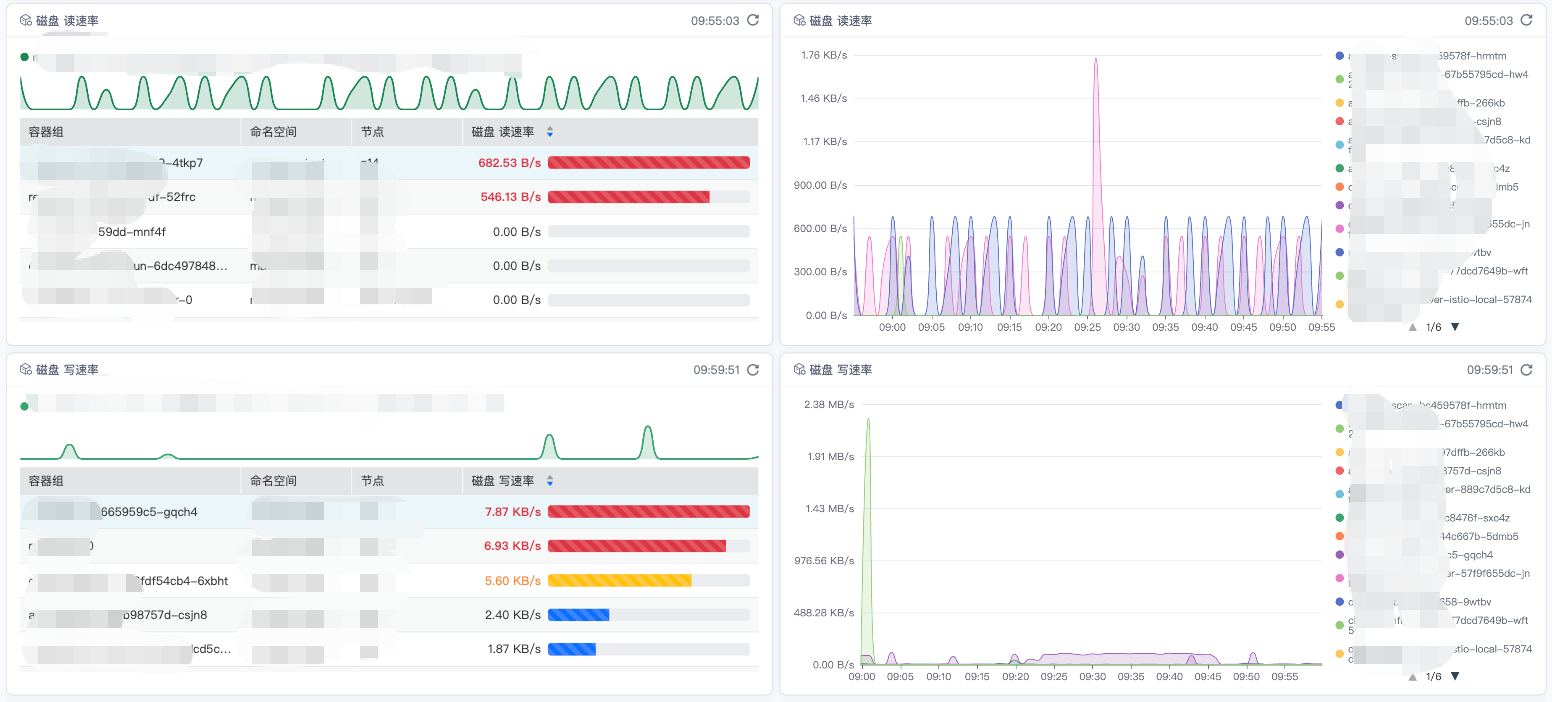Go to next legend page in write chart
Screen dimensions: 1552x702
[x=1455, y=677]
